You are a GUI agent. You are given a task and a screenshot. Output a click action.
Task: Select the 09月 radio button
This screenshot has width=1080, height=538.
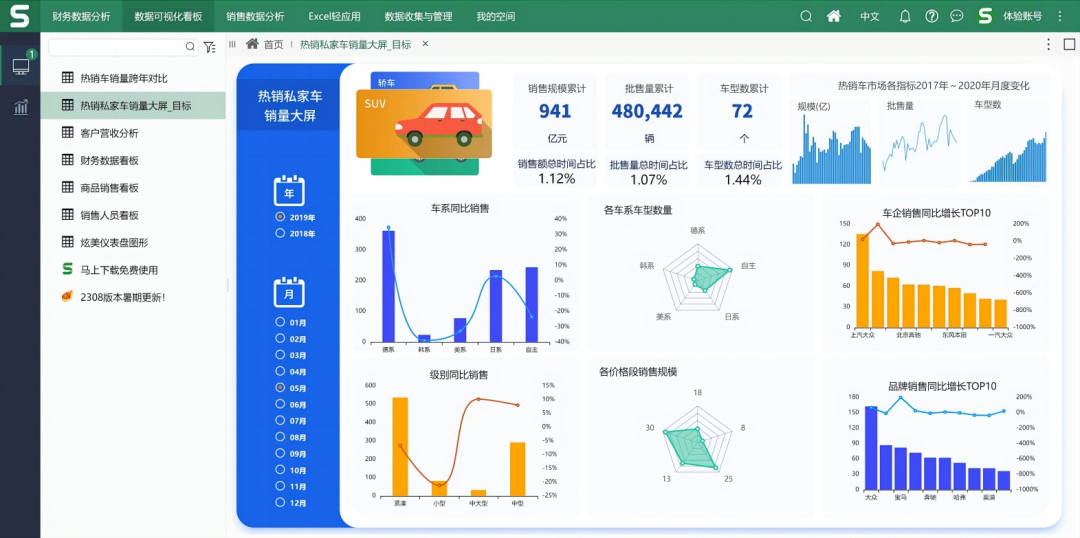280,453
